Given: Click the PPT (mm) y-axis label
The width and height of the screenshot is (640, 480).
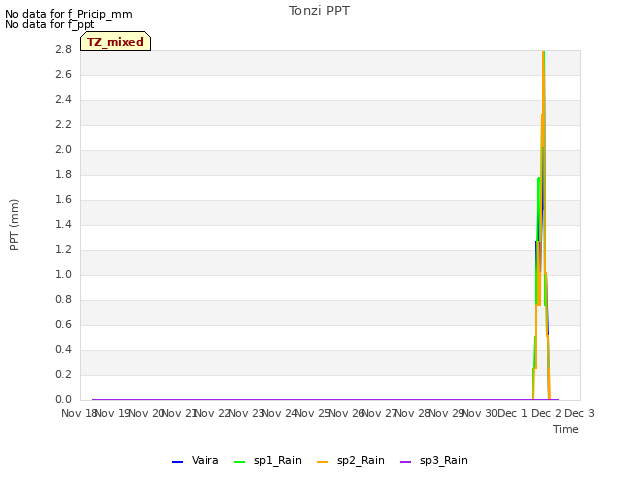Looking at the screenshot, I should [x=14, y=224].
